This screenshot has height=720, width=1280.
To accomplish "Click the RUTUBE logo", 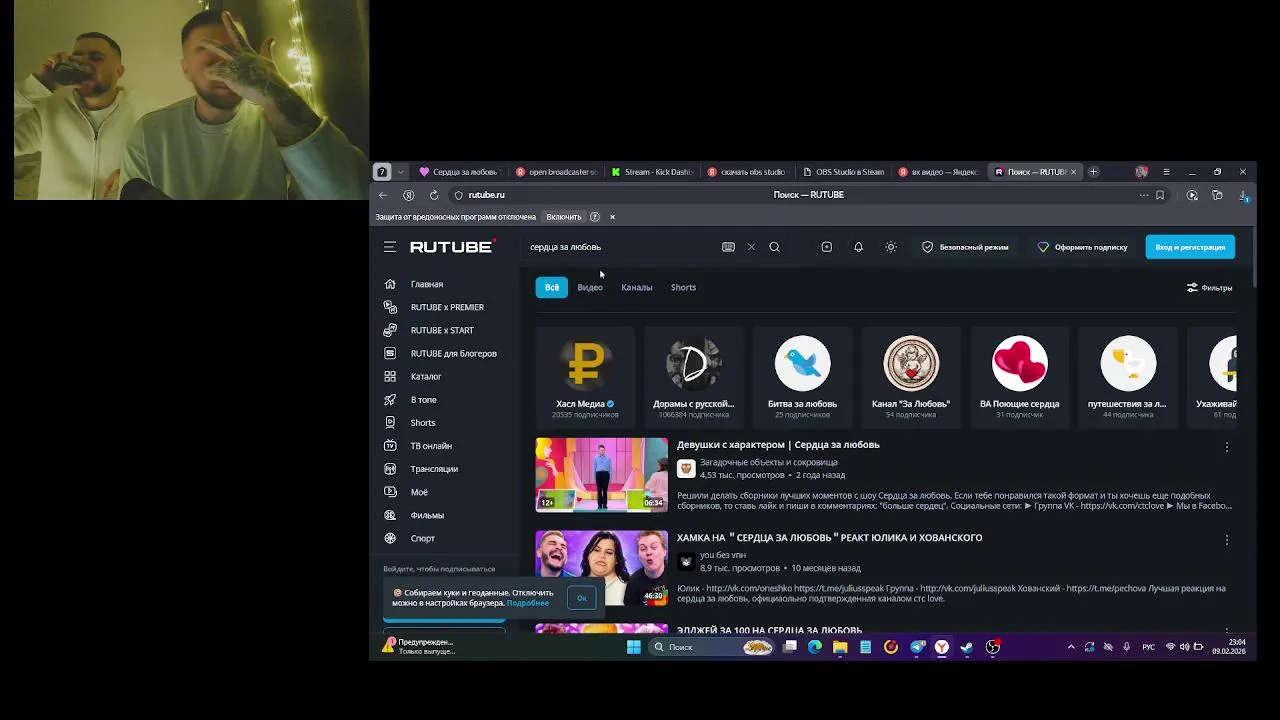I will click(x=452, y=247).
